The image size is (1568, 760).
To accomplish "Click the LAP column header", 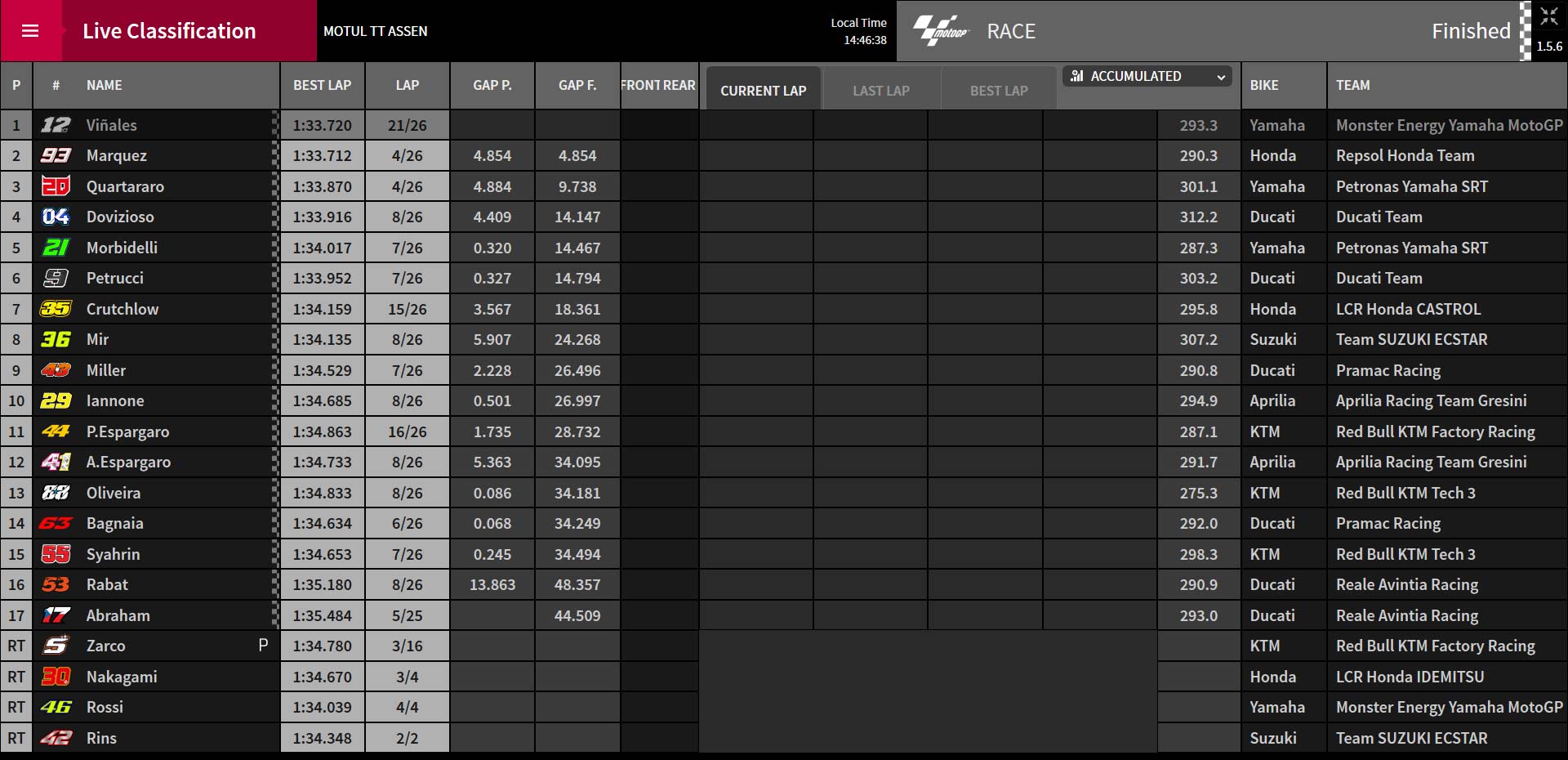I will coord(408,85).
